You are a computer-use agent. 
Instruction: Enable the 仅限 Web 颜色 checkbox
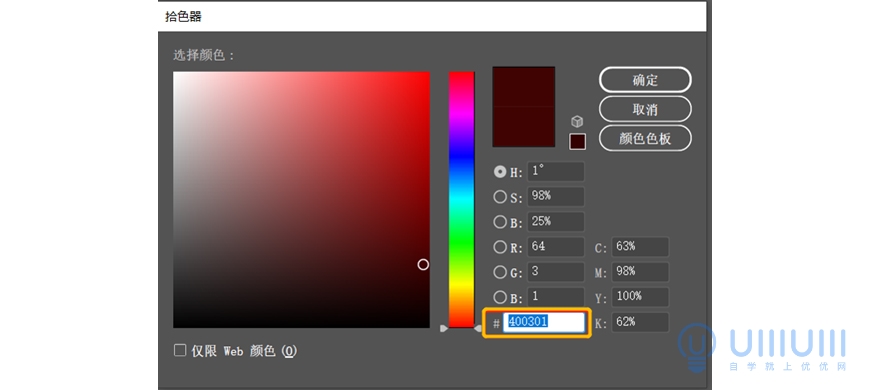[180, 350]
